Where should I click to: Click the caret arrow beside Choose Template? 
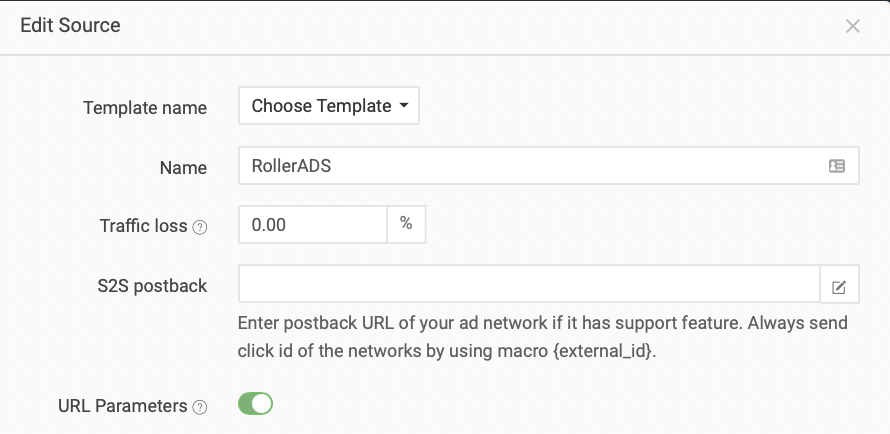[x=404, y=106]
